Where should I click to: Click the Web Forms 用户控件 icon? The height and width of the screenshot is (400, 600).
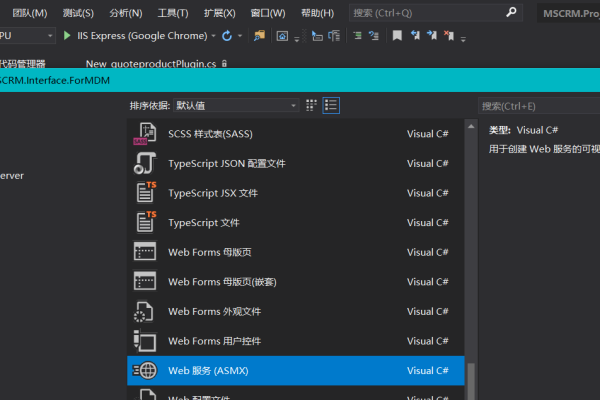pos(145,341)
